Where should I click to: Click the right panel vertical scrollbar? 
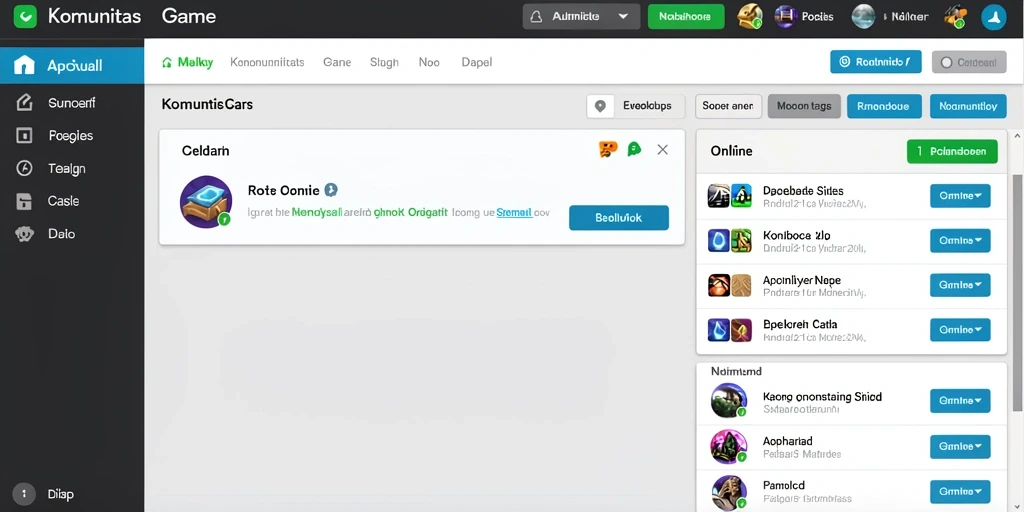click(x=1017, y=294)
